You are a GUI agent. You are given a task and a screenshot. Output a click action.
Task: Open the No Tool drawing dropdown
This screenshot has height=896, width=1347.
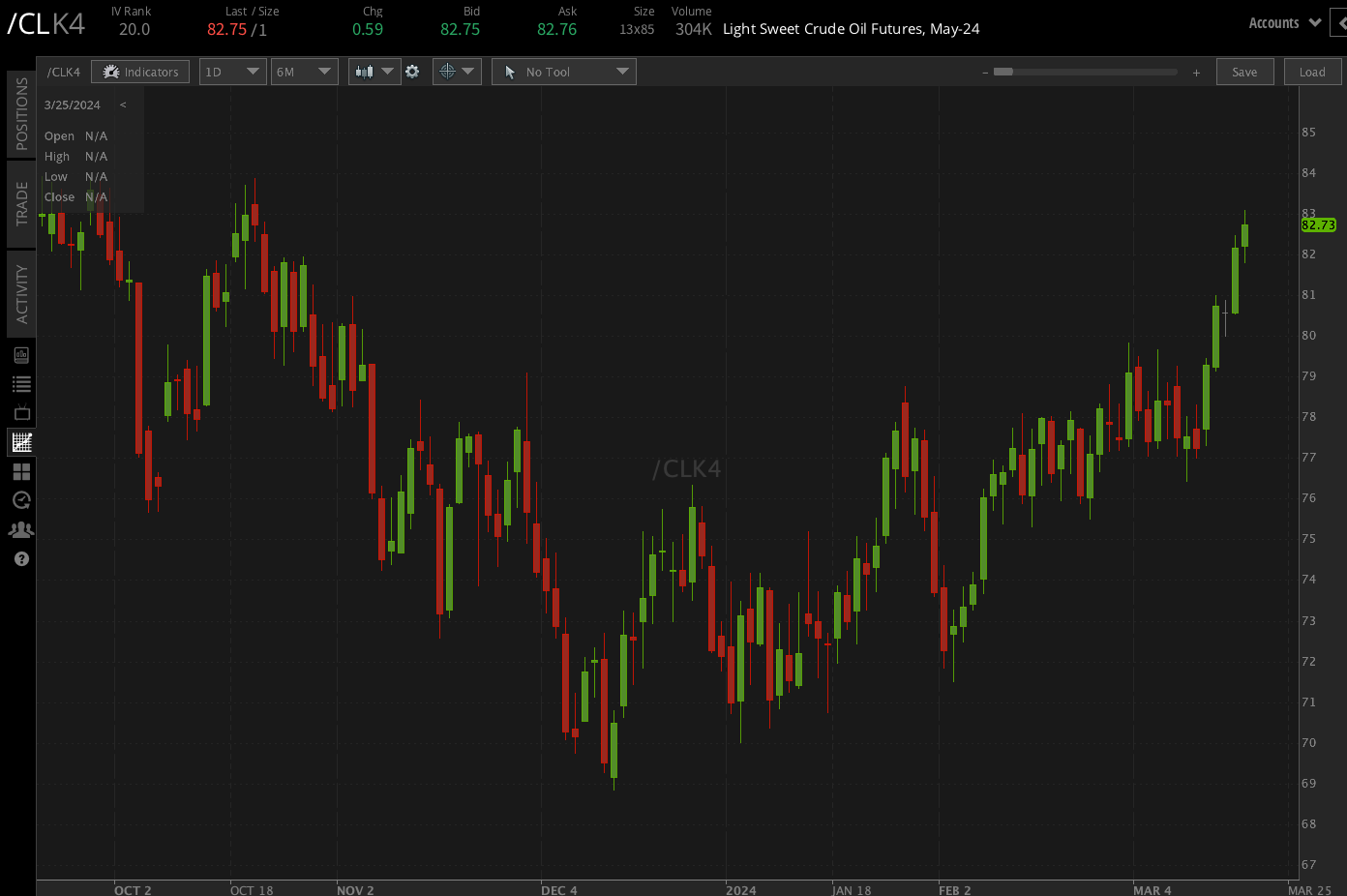[564, 72]
